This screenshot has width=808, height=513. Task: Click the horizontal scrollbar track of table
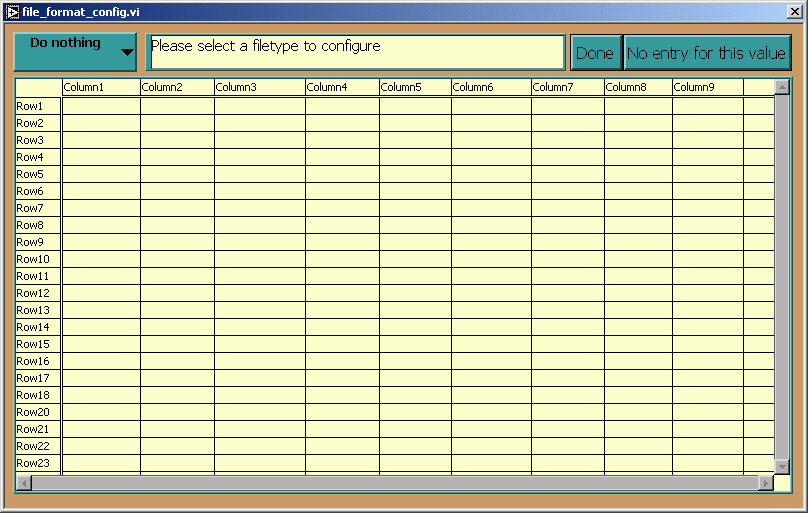[x=395, y=483]
